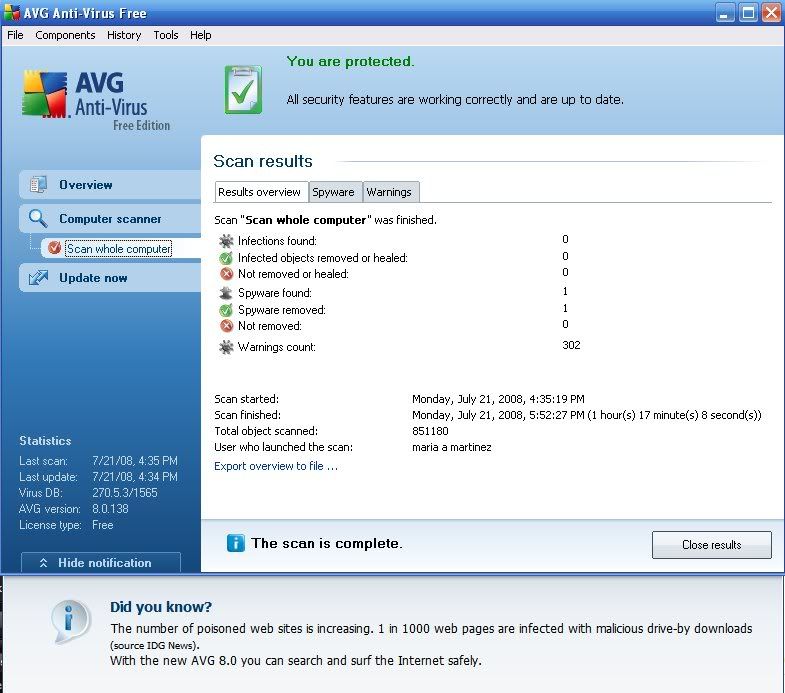Click the AVG version value 8.0.138
785x693 pixels.
pos(110,509)
